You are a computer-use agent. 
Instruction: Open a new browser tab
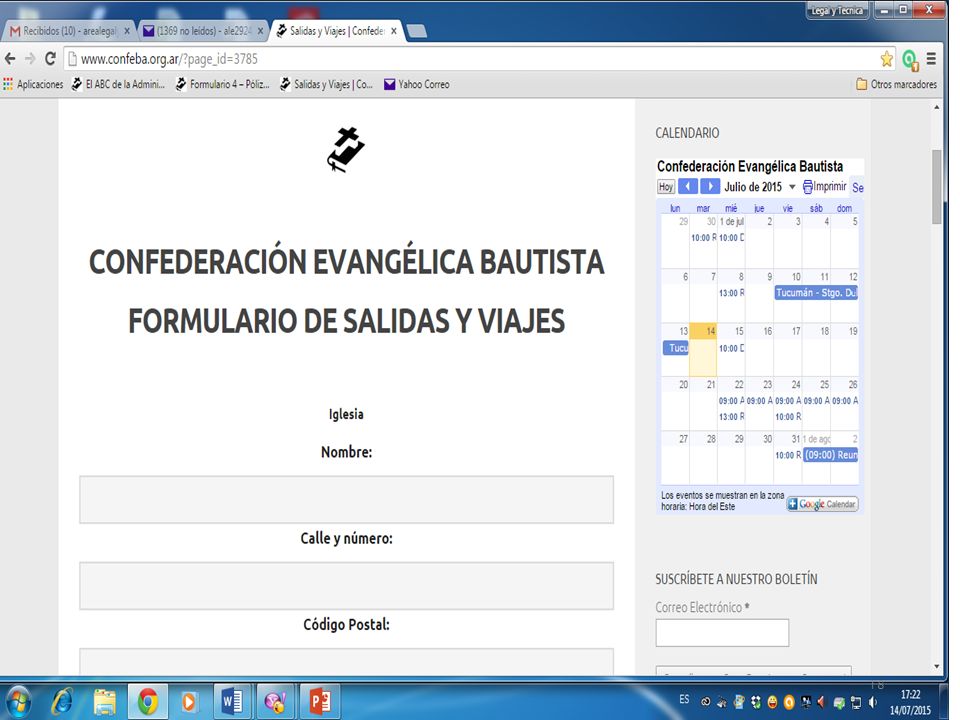416,31
